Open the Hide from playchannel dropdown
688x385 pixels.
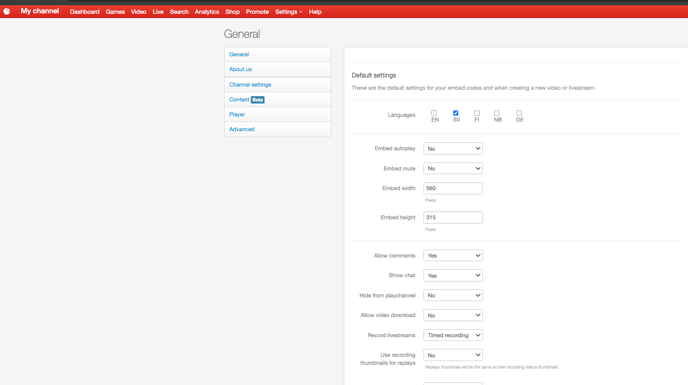[x=453, y=295]
